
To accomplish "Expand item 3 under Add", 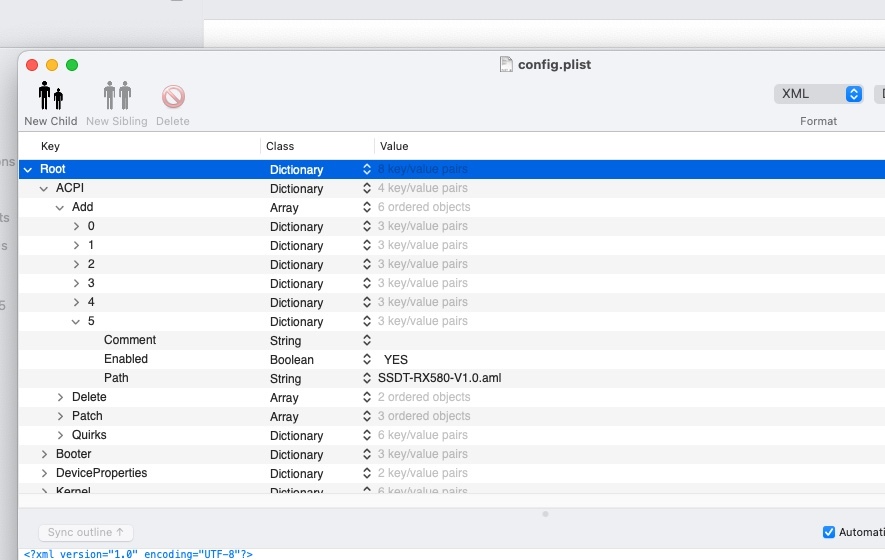I will [x=76, y=283].
